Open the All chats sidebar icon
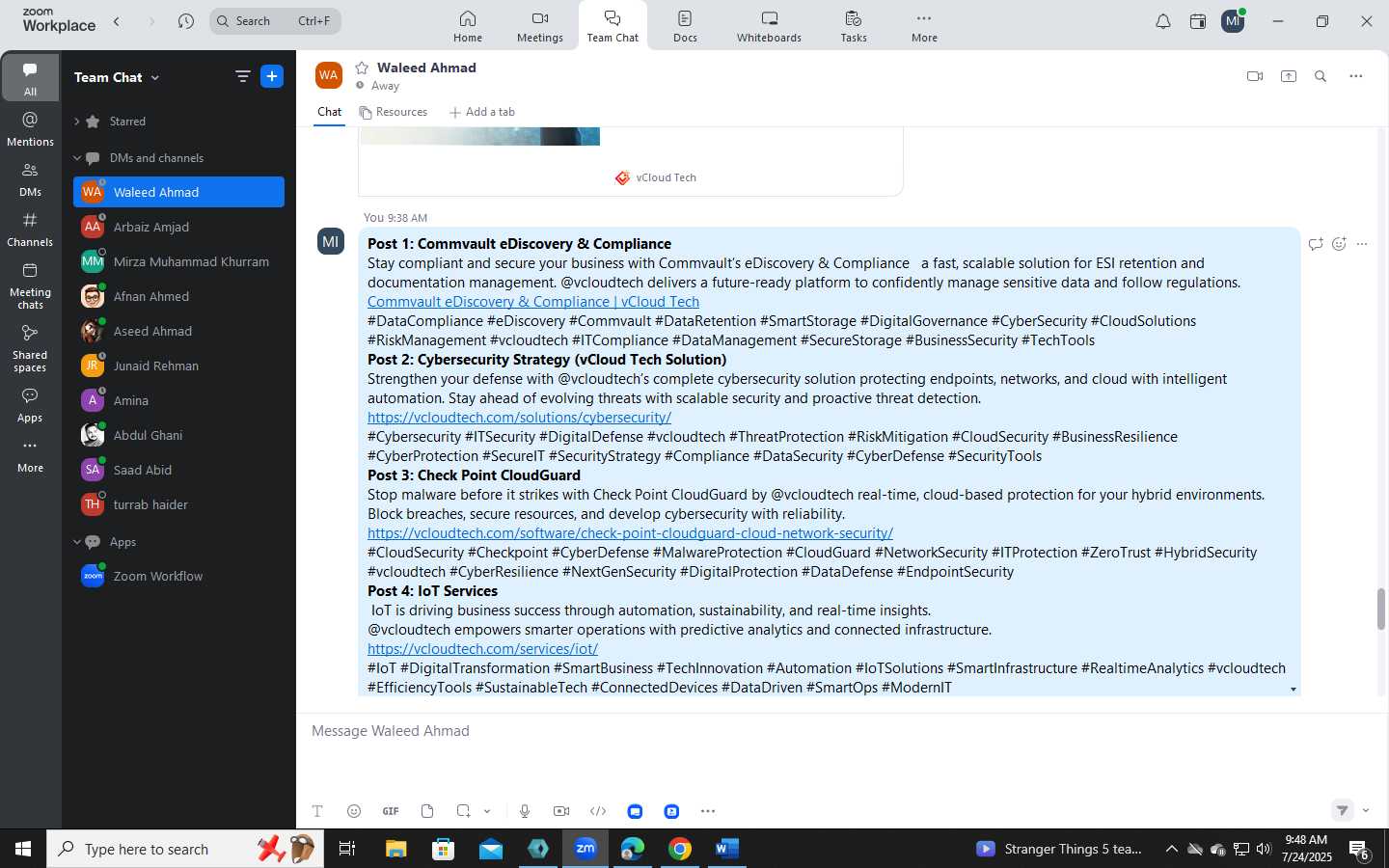Image resolution: width=1389 pixels, height=868 pixels. [30, 78]
